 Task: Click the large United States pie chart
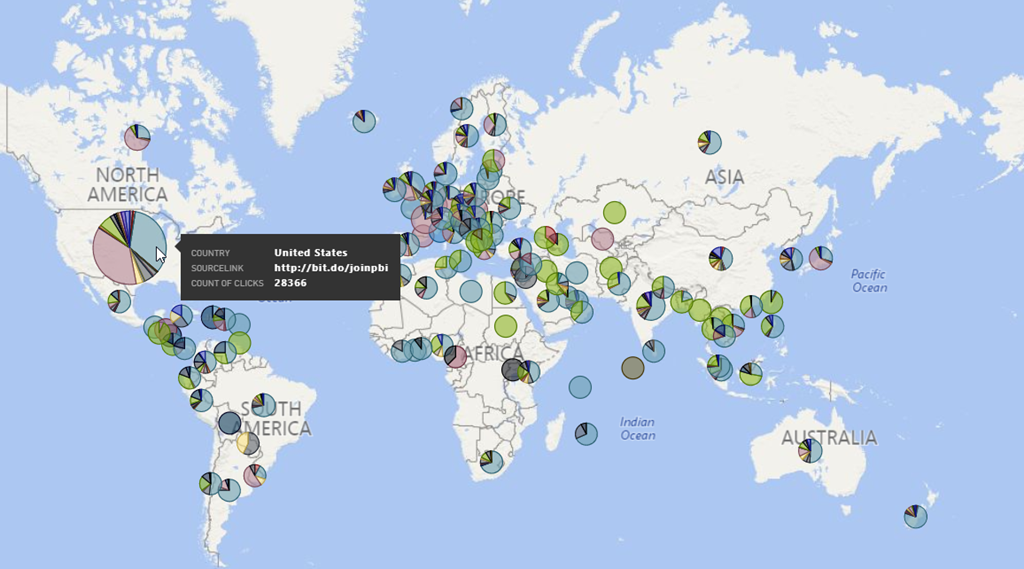130,247
